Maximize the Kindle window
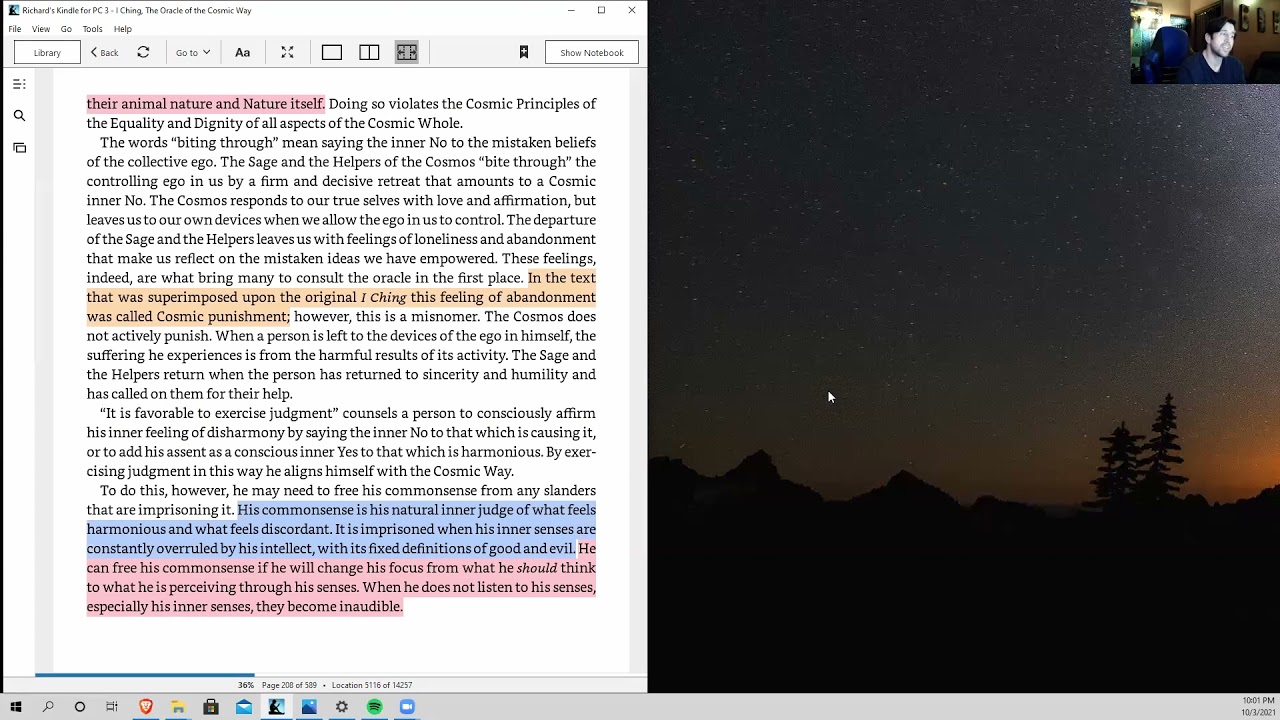Screen dimensions: 1280x720 601,10
